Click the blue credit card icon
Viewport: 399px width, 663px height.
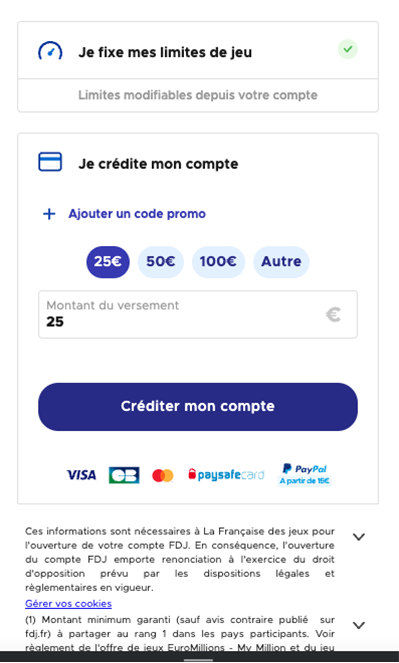pos(50,162)
